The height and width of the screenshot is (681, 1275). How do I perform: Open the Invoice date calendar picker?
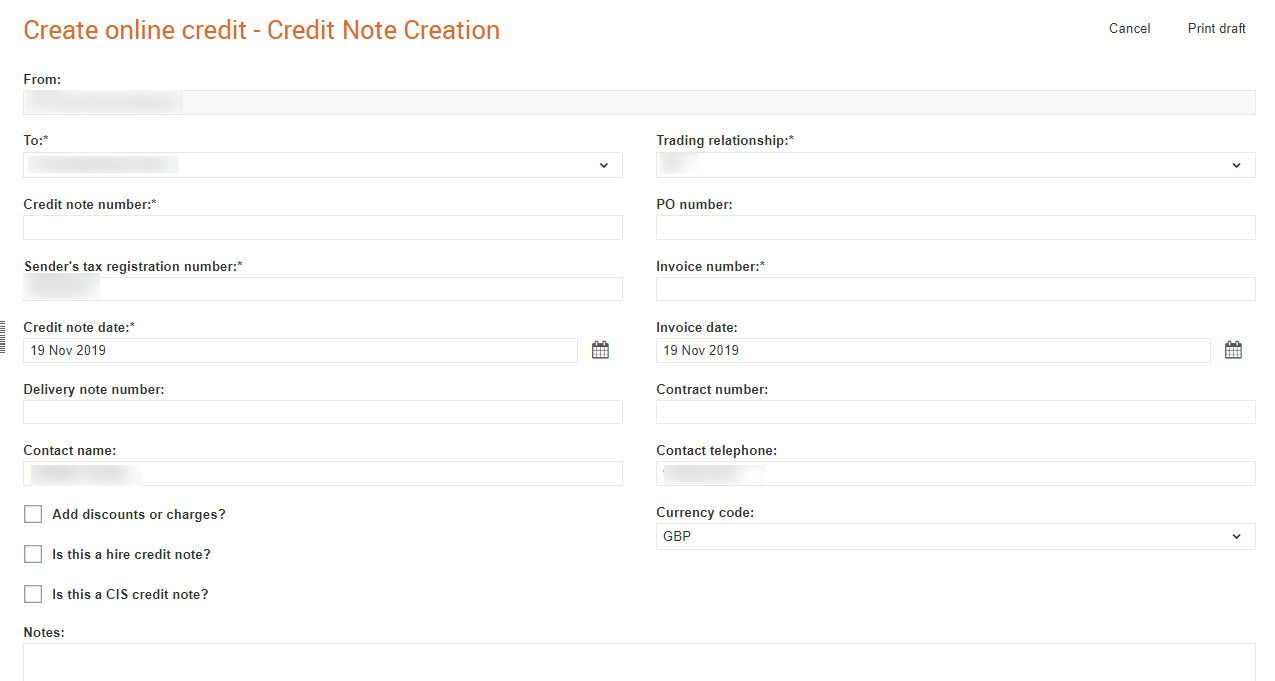1233,350
